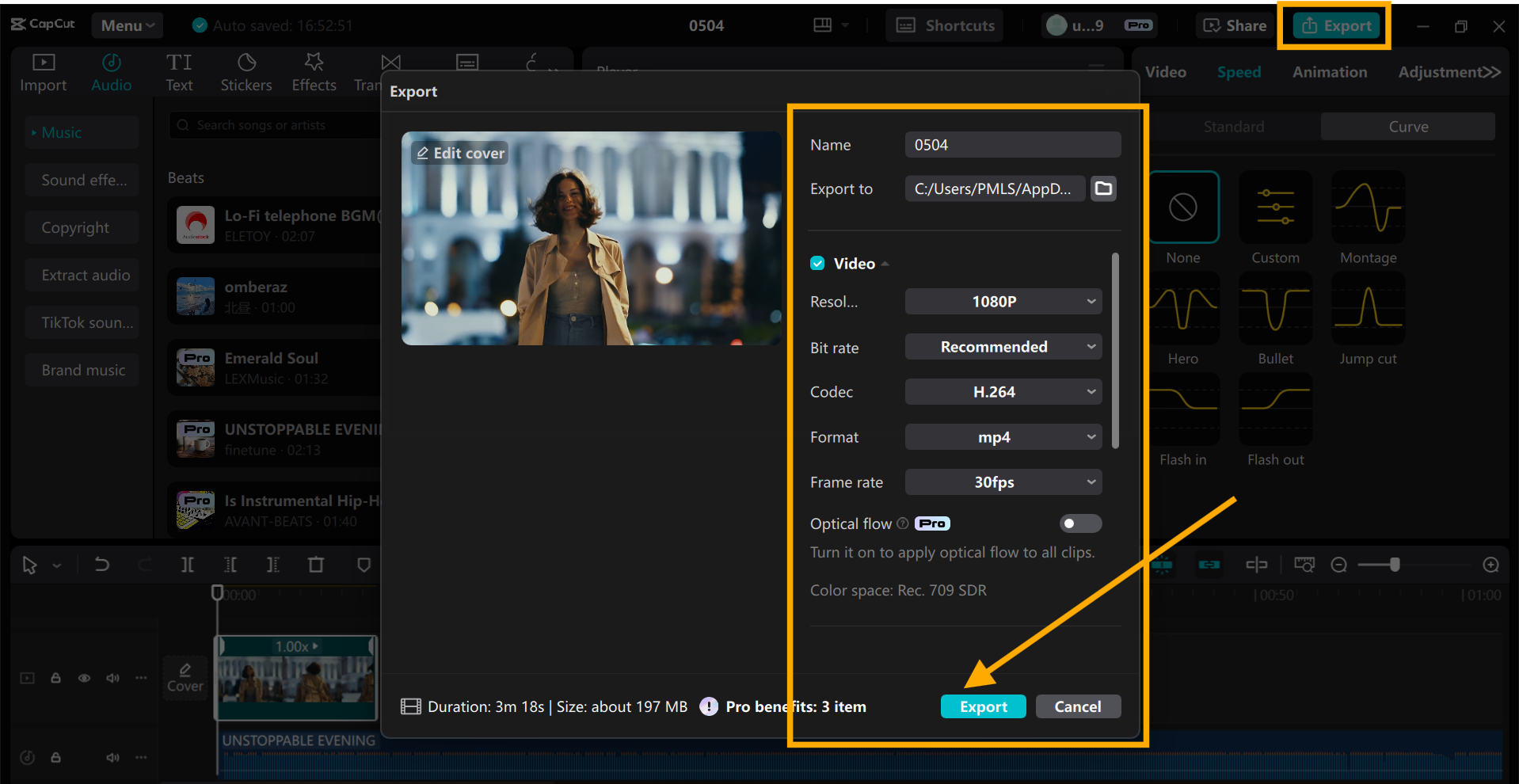Open the Shortcuts button
1519x784 pixels.
click(x=945, y=25)
